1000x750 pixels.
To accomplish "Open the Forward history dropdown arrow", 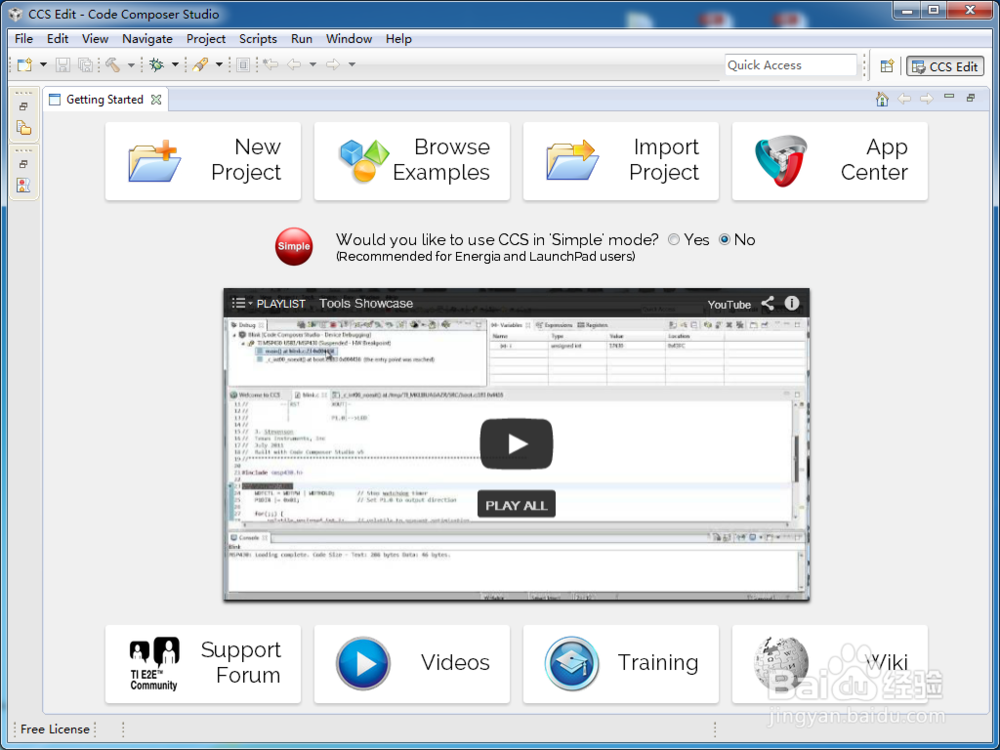I will pyautogui.click(x=351, y=64).
